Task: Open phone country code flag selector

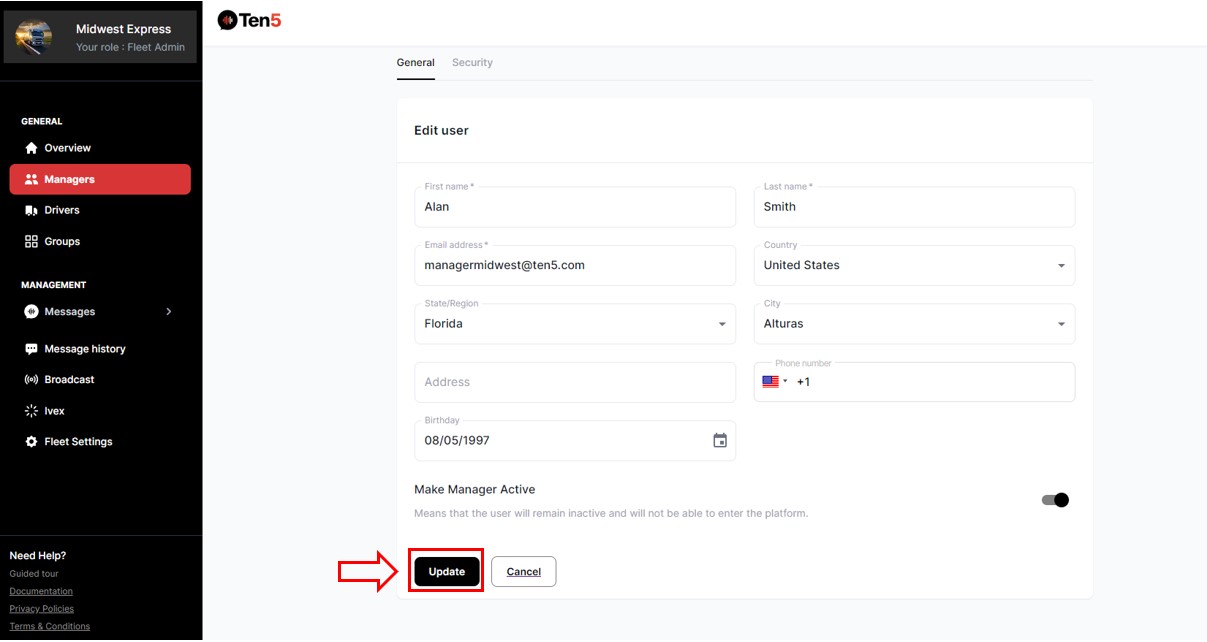Action: click(x=774, y=382)
